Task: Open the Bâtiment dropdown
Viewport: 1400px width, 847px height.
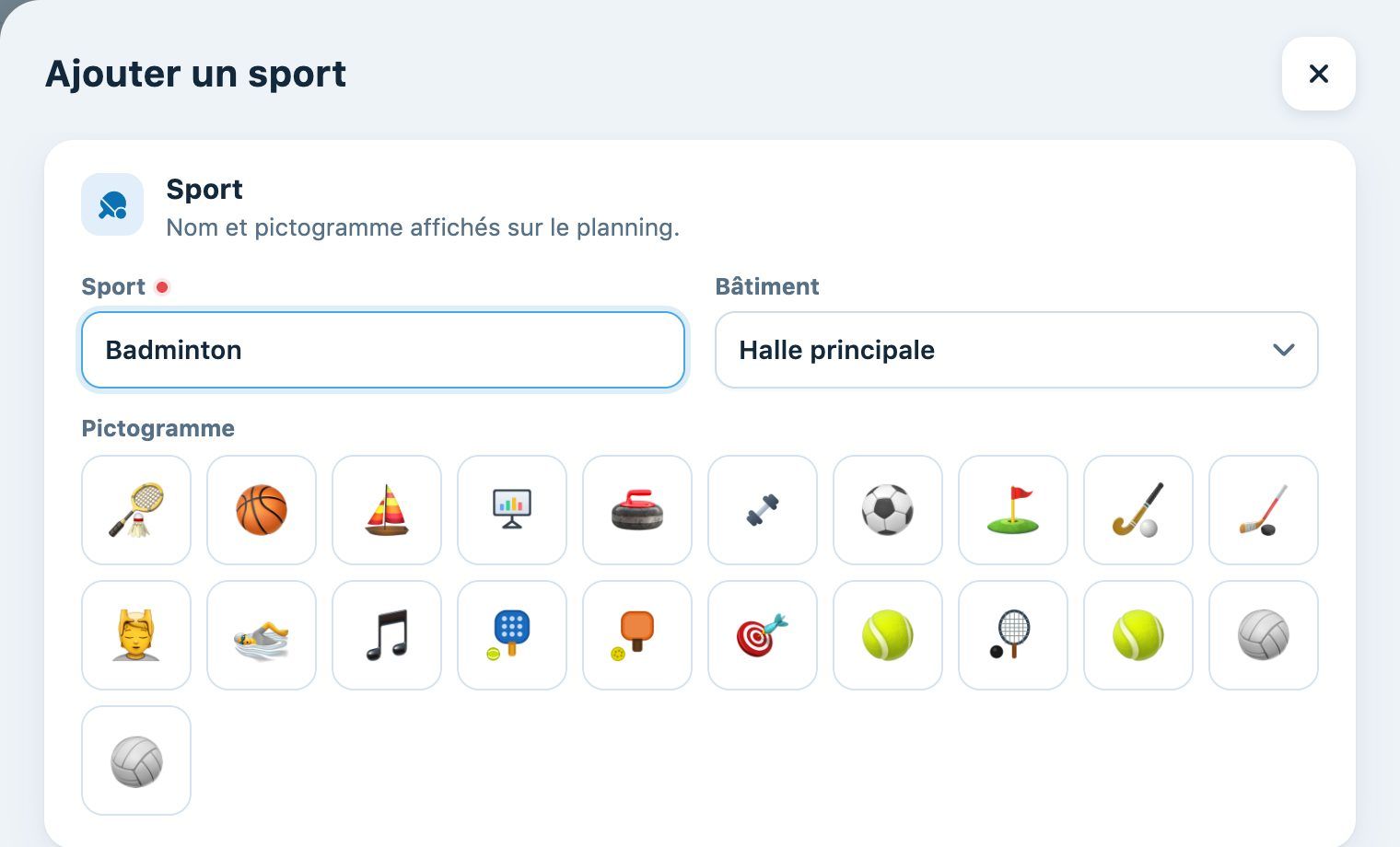Action: tap(1017, 350)
